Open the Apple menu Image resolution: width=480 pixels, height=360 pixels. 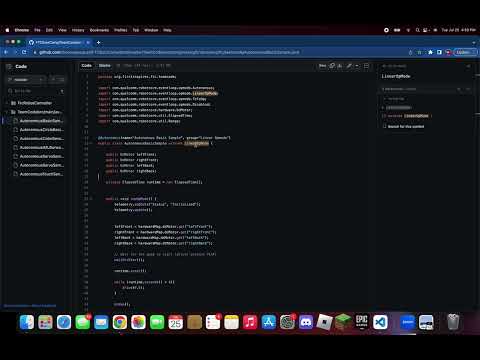(x=7, y=30)
